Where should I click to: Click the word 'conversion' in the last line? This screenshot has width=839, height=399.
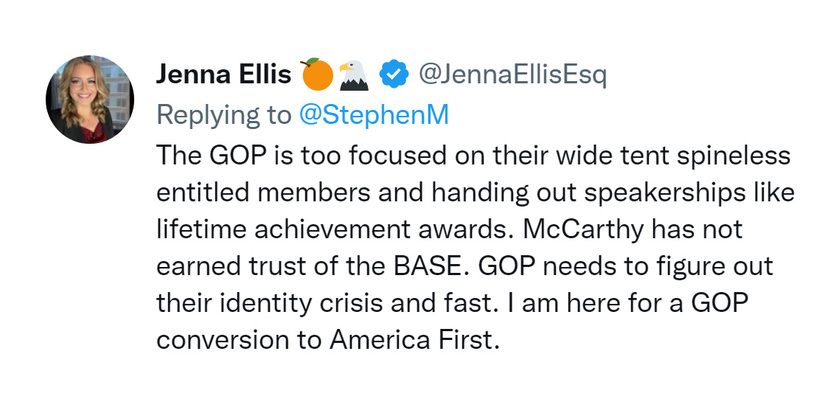tap(227, 340)
